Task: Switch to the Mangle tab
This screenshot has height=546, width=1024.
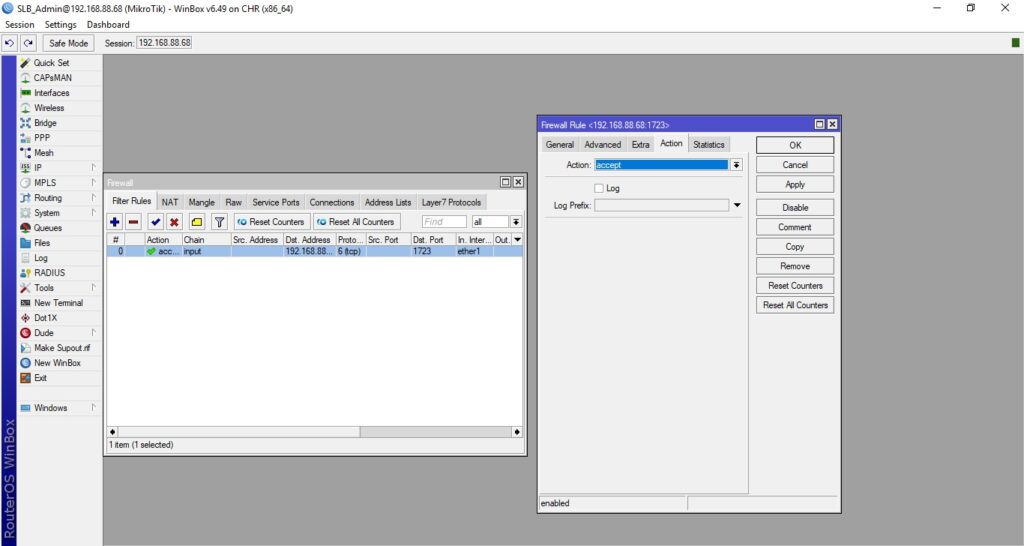Action: [202, 202]
